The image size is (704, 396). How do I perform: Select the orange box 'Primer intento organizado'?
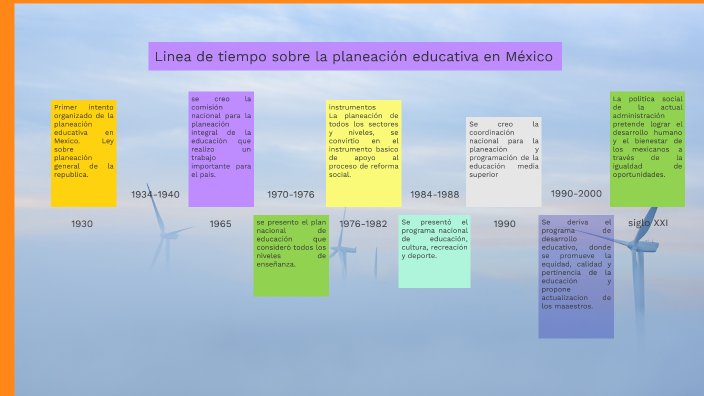(84, 154)
